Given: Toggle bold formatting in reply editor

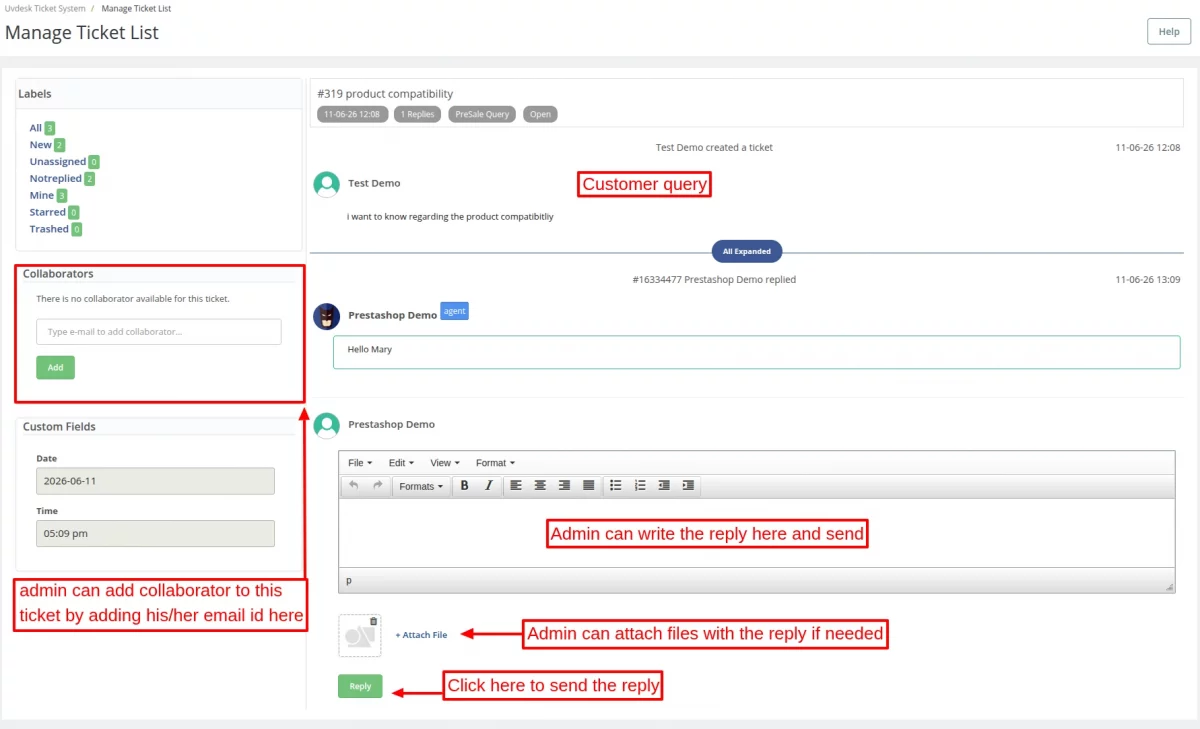Looking at the screenshot, I should click(464, 486).
